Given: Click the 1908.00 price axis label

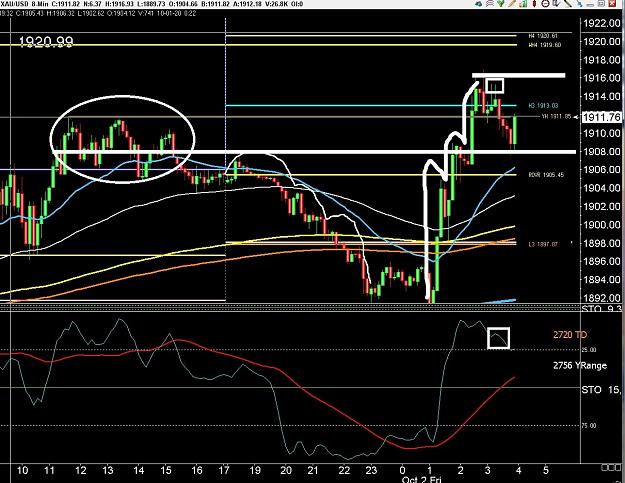Looking at the screenshot, I should click(x=602, y=151).
